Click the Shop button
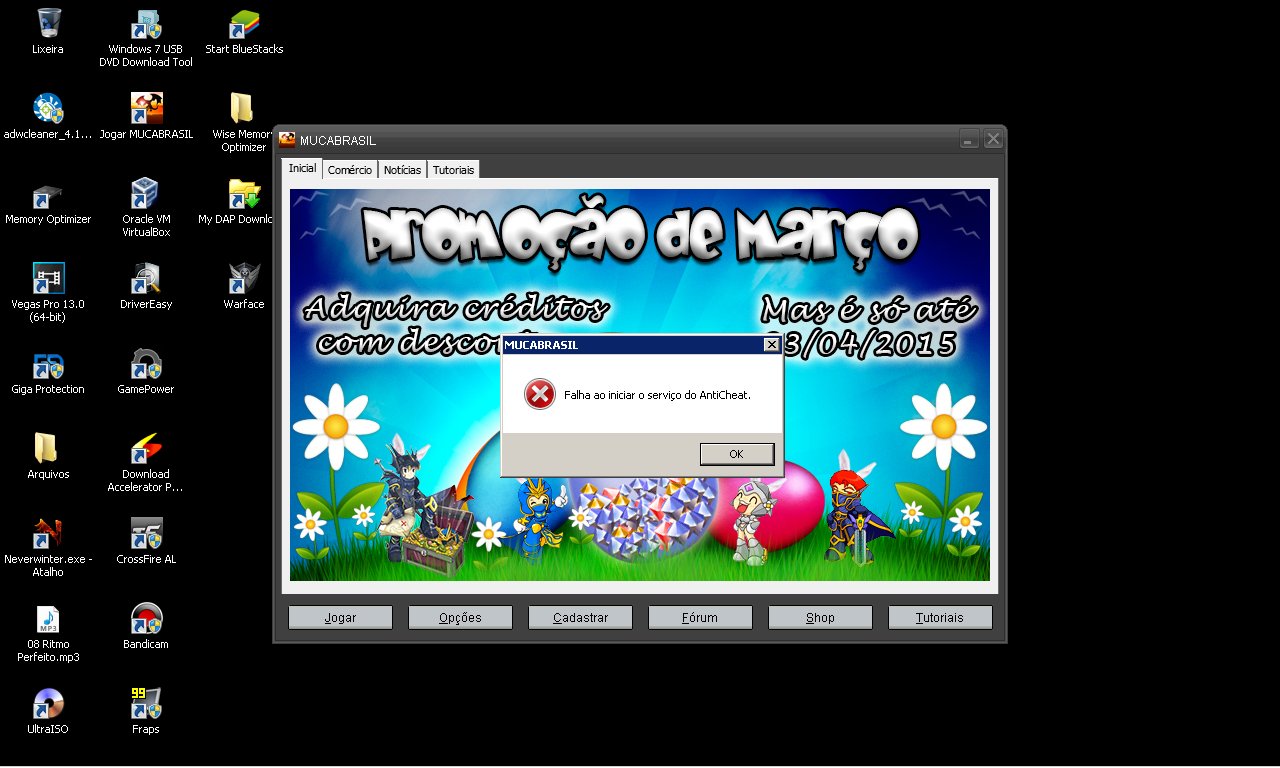The image size is (1280, 768). point(820,618)
